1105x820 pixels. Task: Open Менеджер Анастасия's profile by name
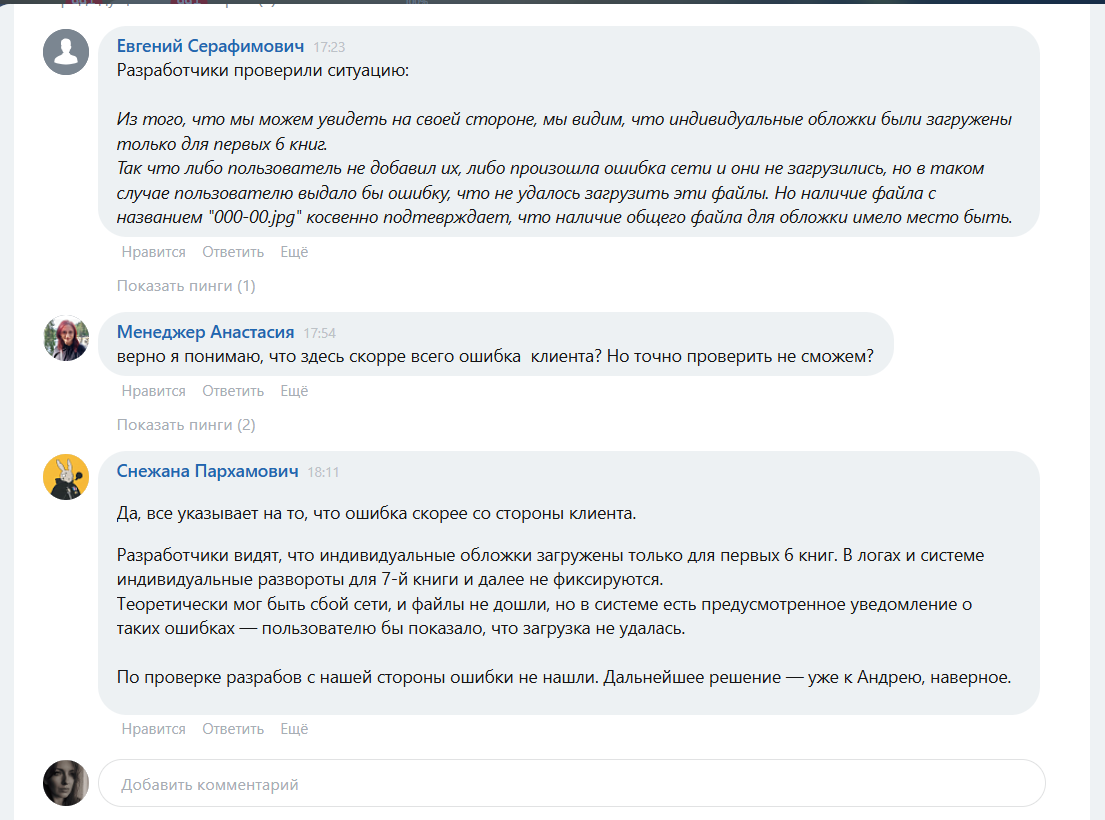[205, 332]
